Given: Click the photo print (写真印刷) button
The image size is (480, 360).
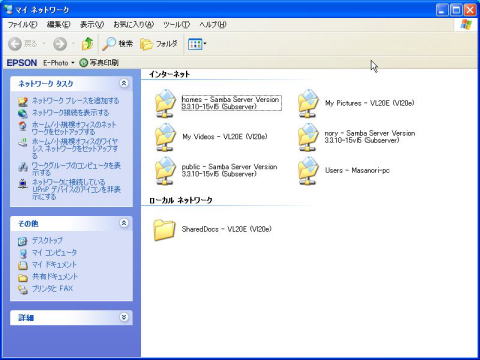Looking at the screenshot, I should click(x=99, y=63).
